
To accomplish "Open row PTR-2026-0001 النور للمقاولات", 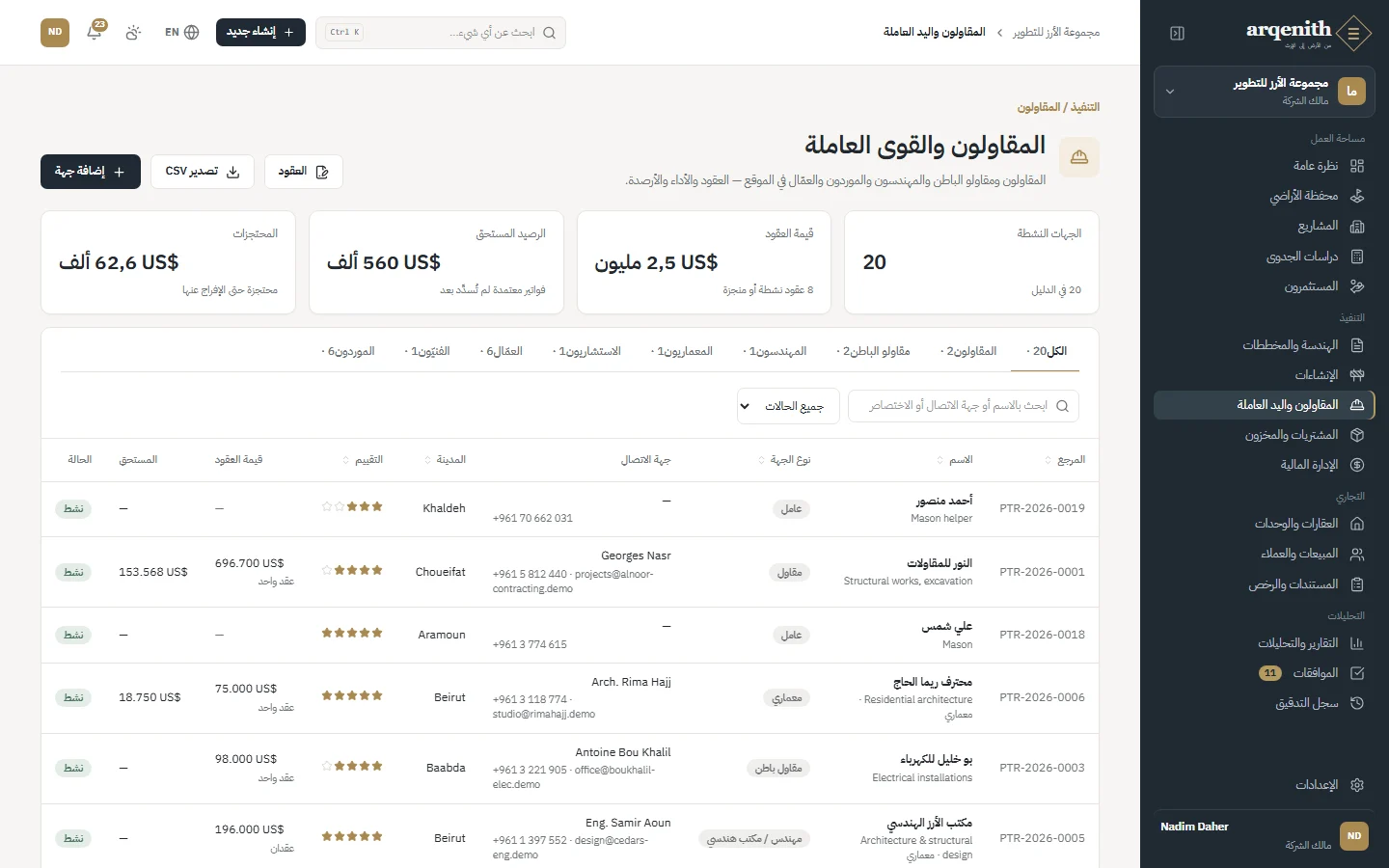I will (570, 572).
